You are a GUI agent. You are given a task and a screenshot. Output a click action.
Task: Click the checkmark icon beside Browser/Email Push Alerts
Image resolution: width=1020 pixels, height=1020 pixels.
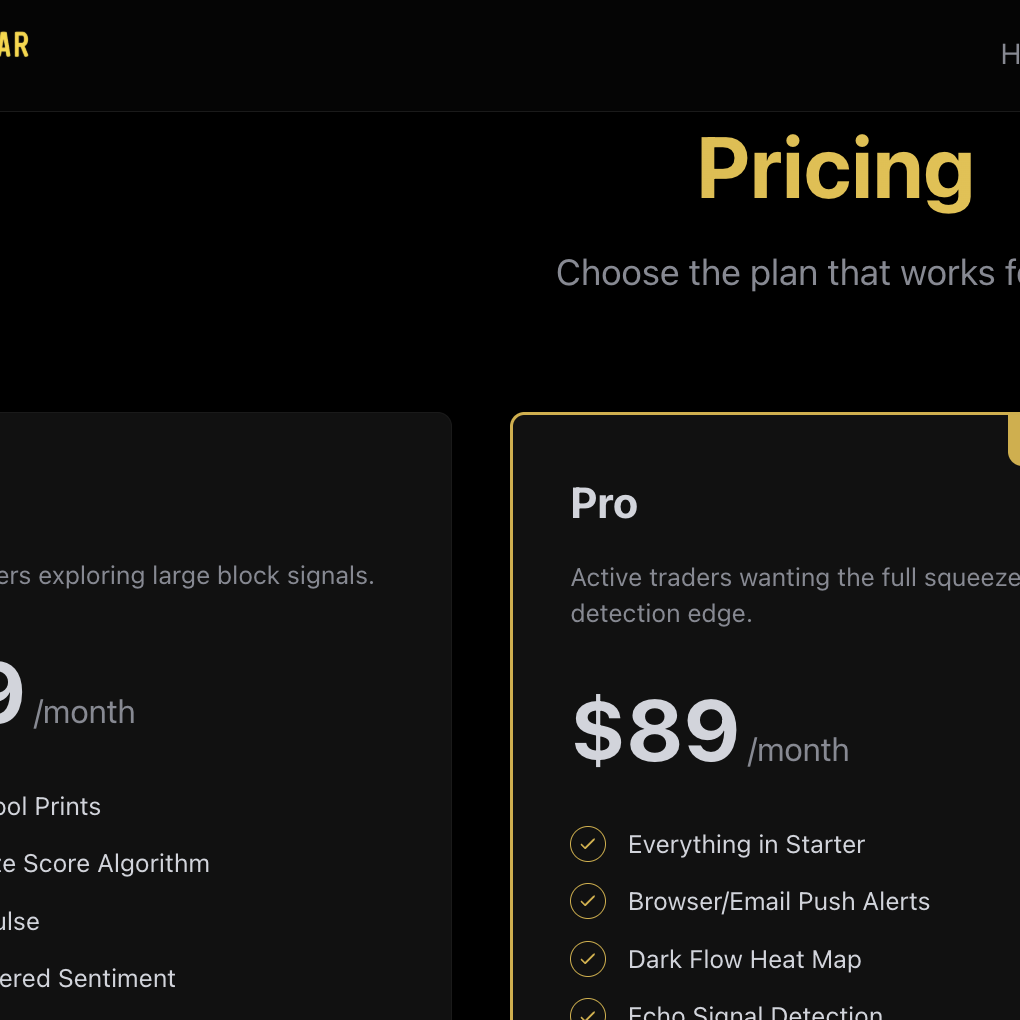(588, 901)
